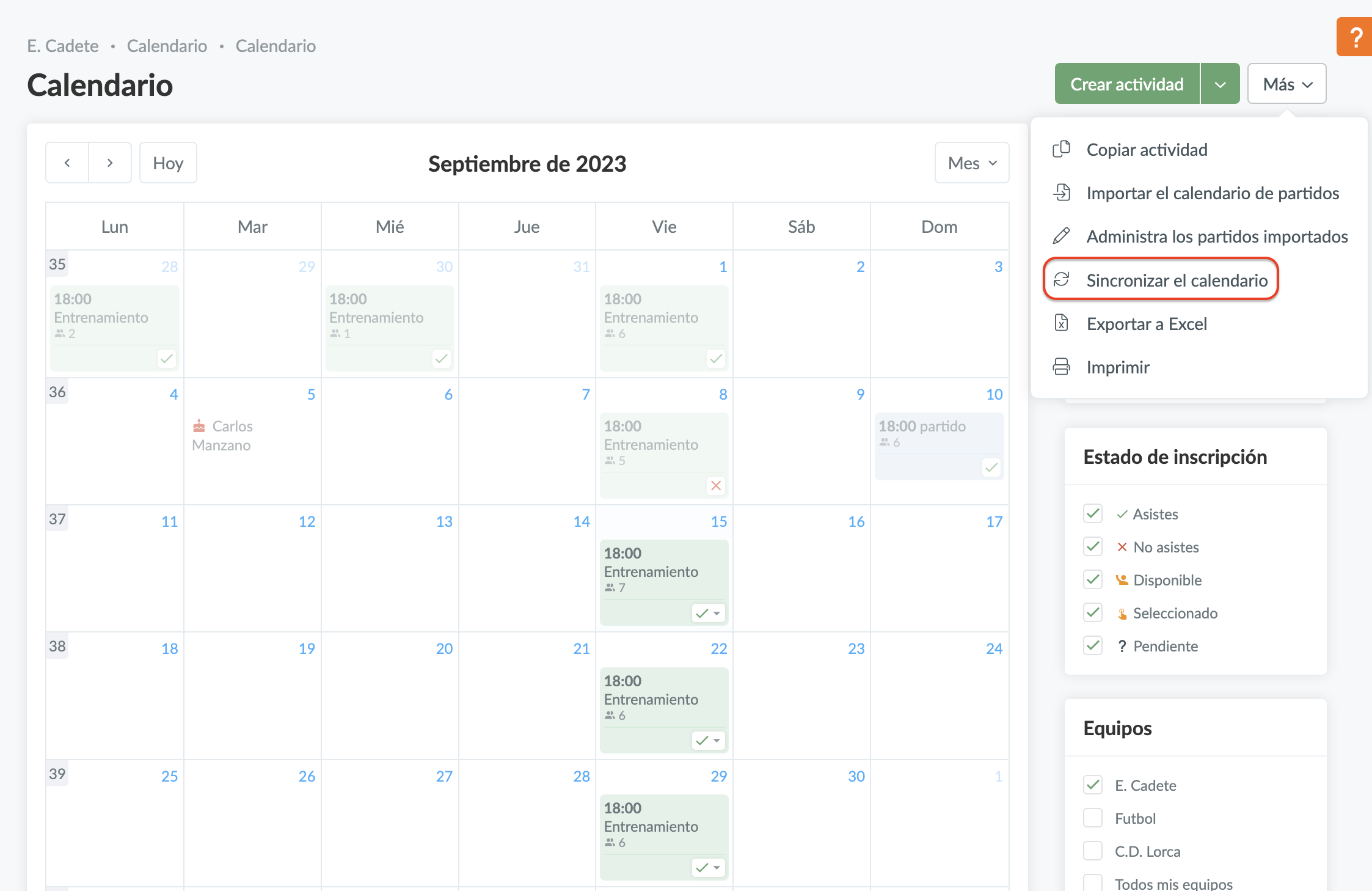1372x891 pixels.
Task: Click the Excel export file icon
Action: [1062, 323]
